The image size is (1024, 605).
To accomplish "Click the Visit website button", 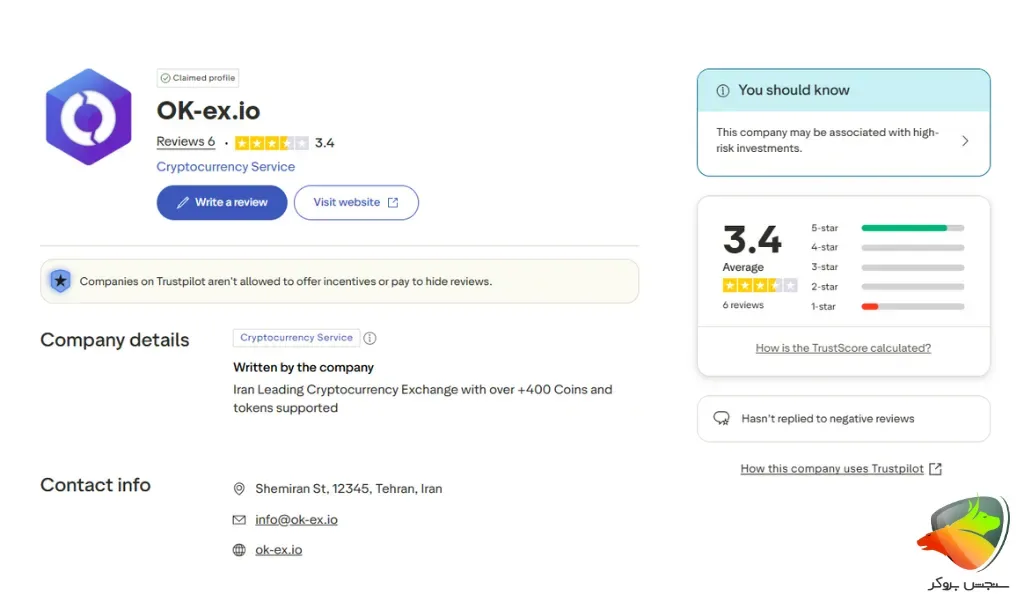I will coord(356,203).
